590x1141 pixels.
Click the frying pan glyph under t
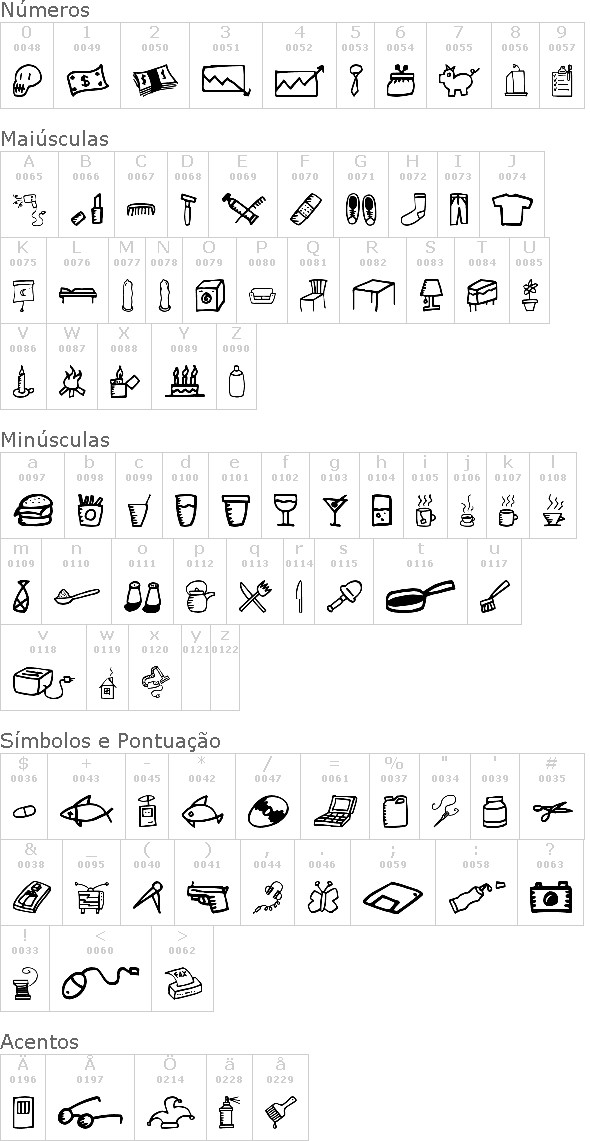[420, 597]
